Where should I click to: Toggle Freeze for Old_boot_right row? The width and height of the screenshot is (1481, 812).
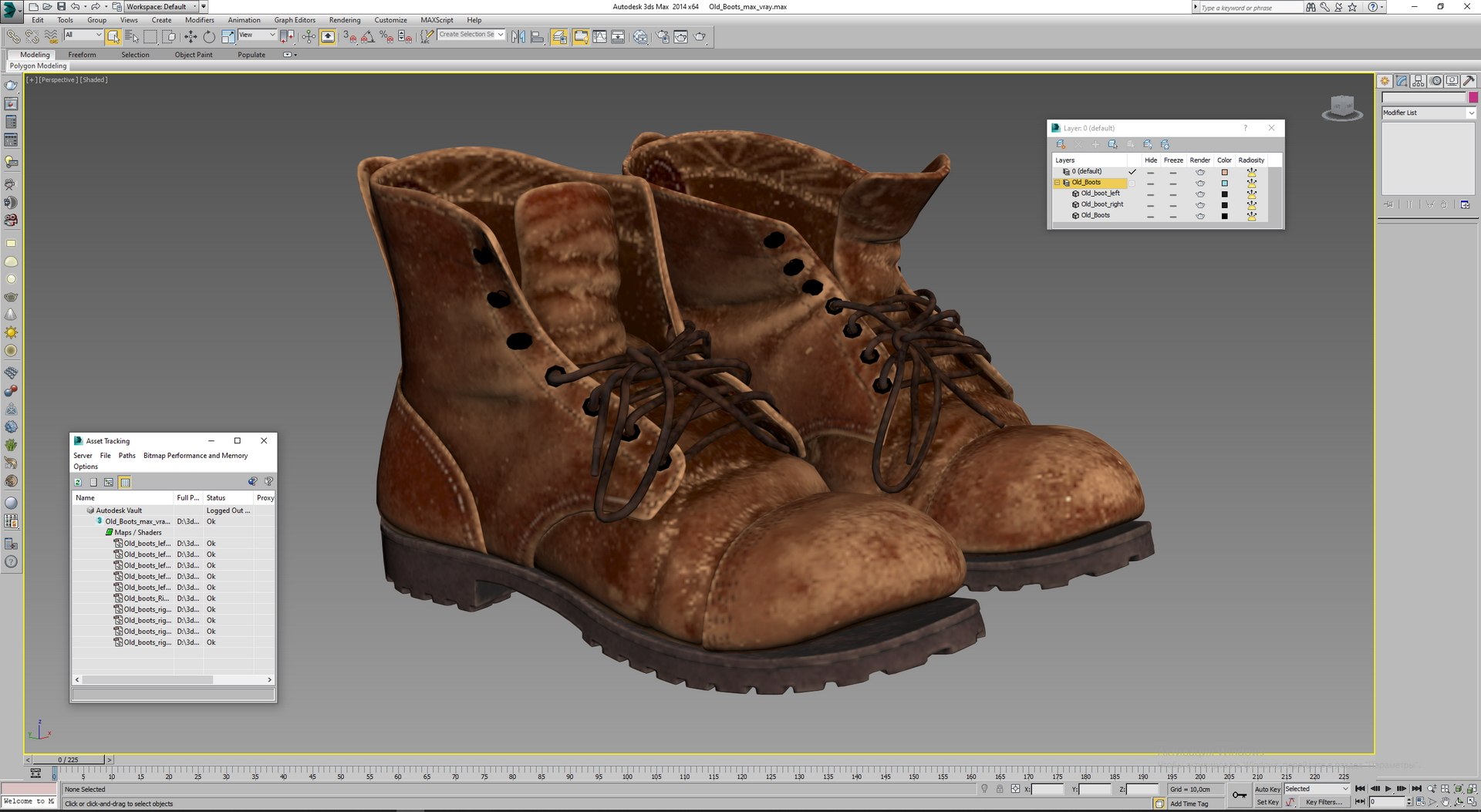coord(1172,204)
